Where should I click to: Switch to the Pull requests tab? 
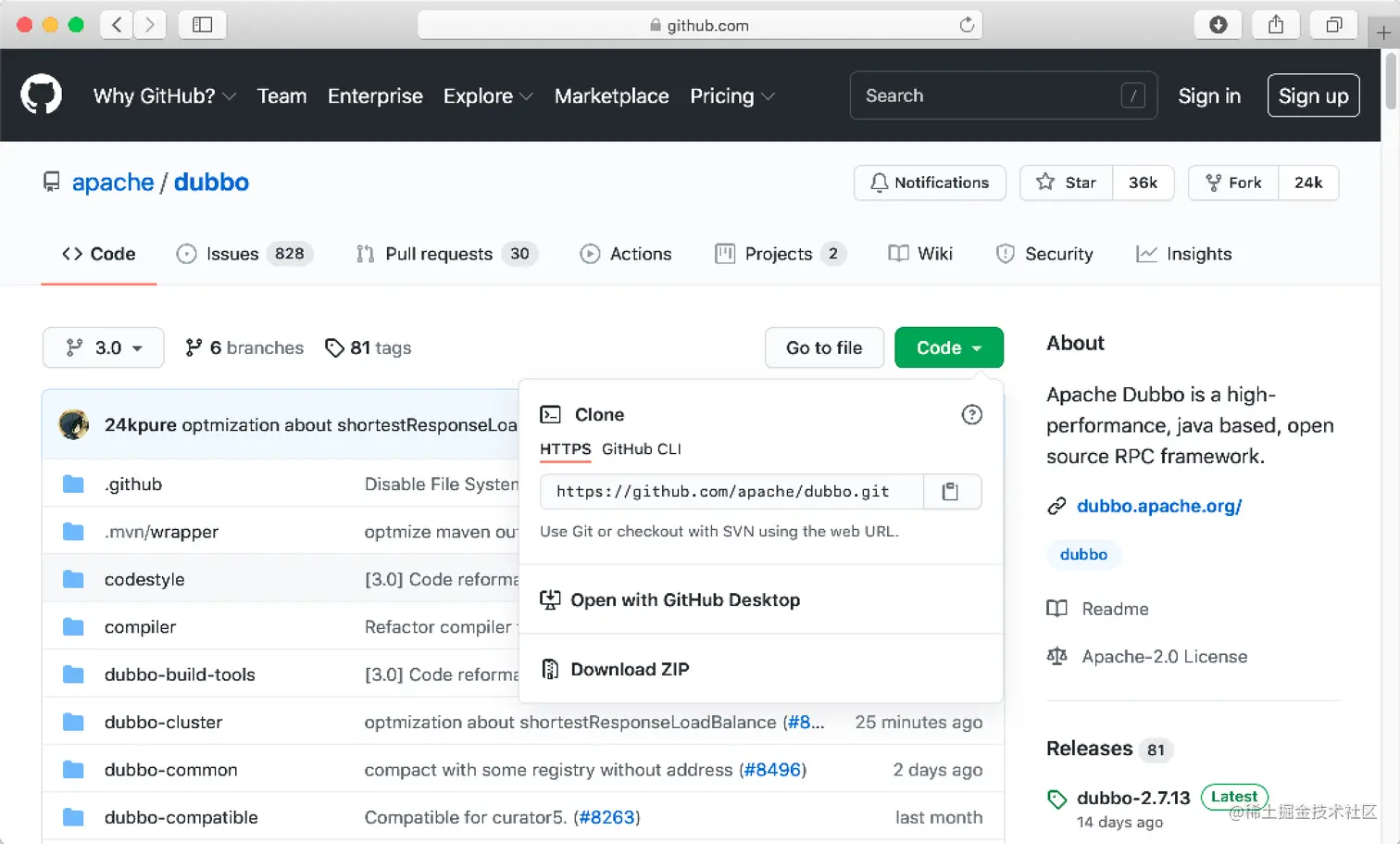[x=447, y=254]
